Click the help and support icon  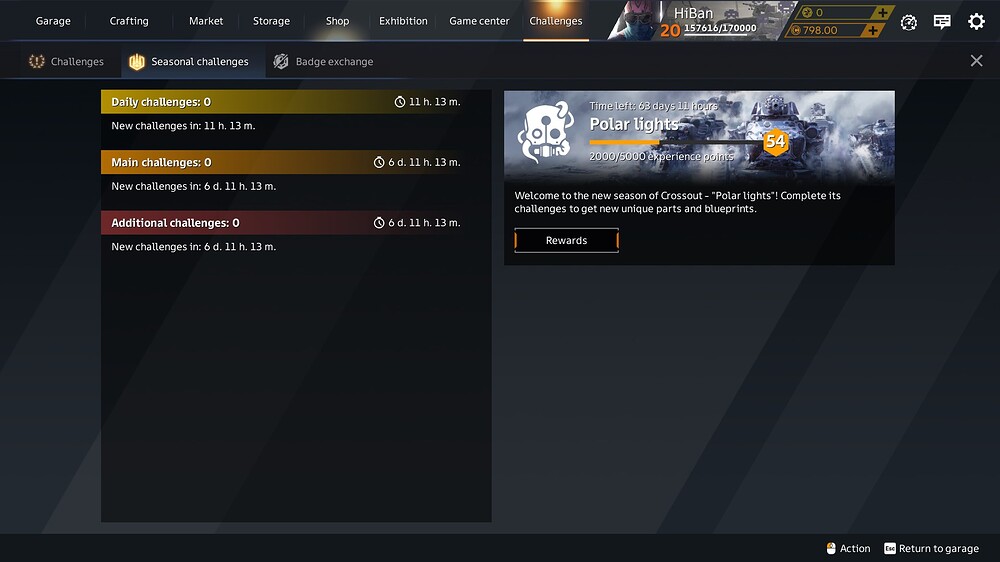click(x=909, y=22)
